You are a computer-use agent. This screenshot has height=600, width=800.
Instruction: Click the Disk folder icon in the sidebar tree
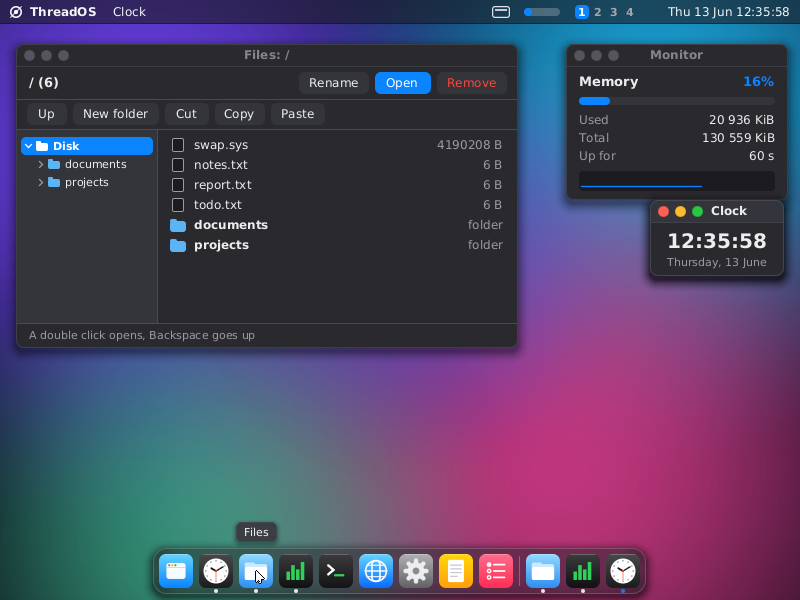[x=42, y=146]
